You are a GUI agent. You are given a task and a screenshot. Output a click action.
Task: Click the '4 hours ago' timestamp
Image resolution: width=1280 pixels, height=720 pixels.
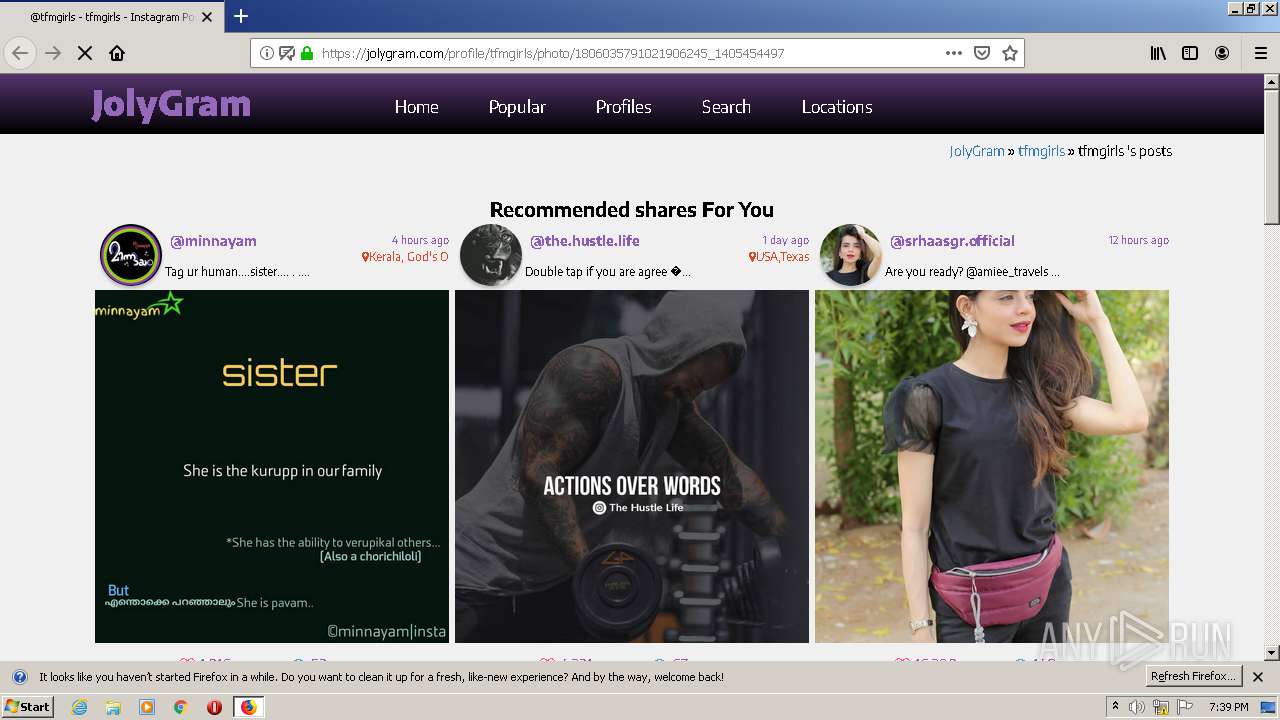(x=420, y=240)
